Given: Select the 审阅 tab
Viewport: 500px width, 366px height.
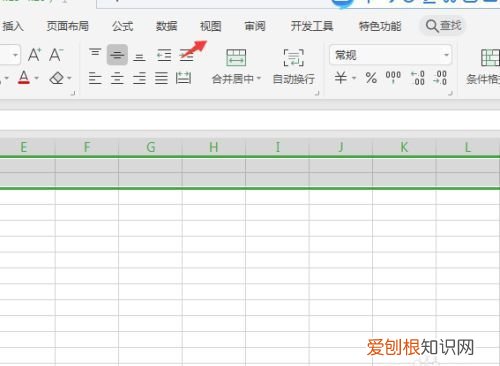Looking at the screenshot, I should (255, 26).
